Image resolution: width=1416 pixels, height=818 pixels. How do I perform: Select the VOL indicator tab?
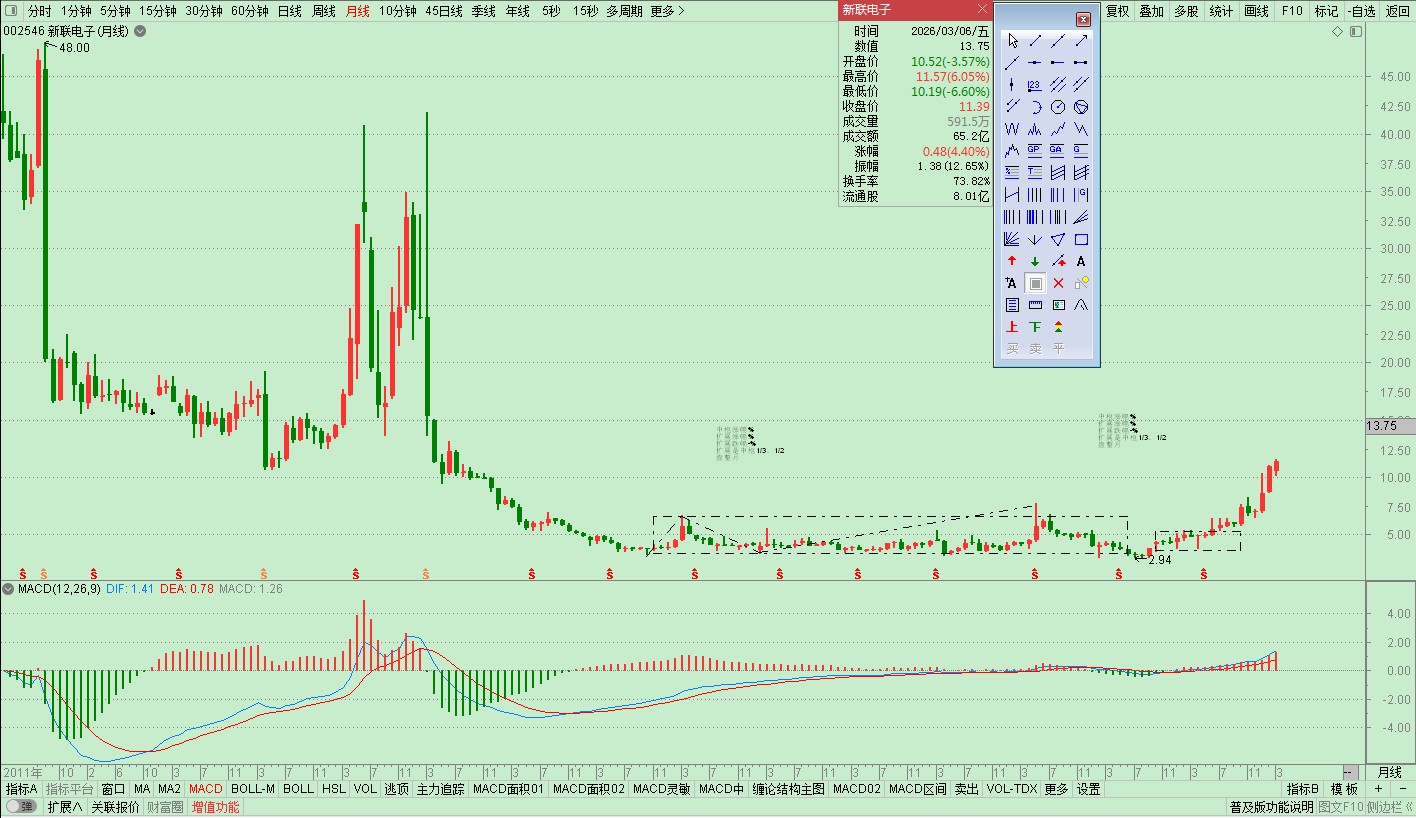point(365,789)
